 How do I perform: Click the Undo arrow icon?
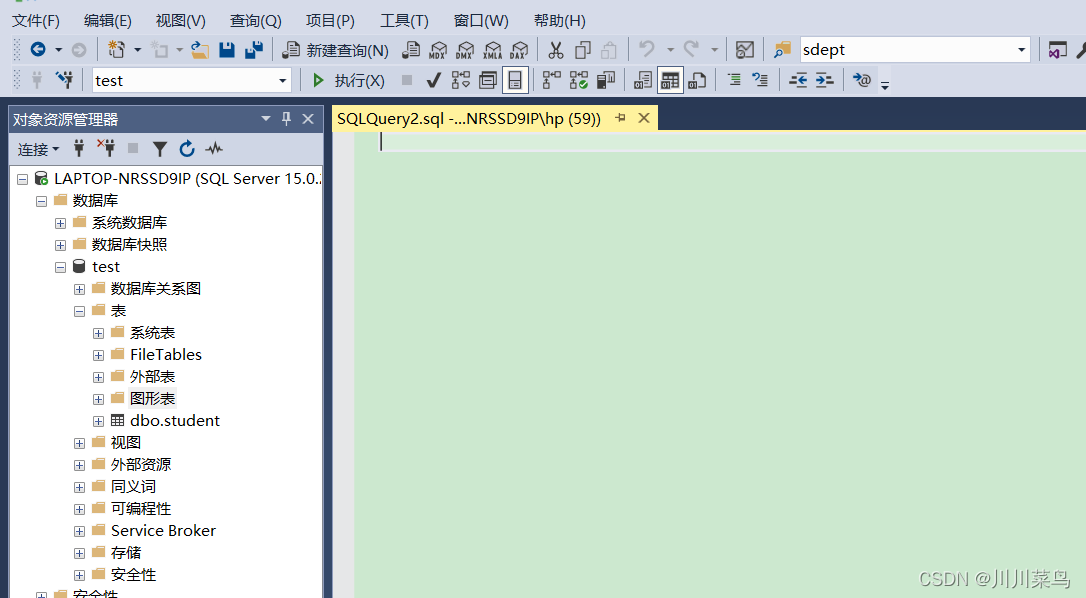[x=647, y=49]
